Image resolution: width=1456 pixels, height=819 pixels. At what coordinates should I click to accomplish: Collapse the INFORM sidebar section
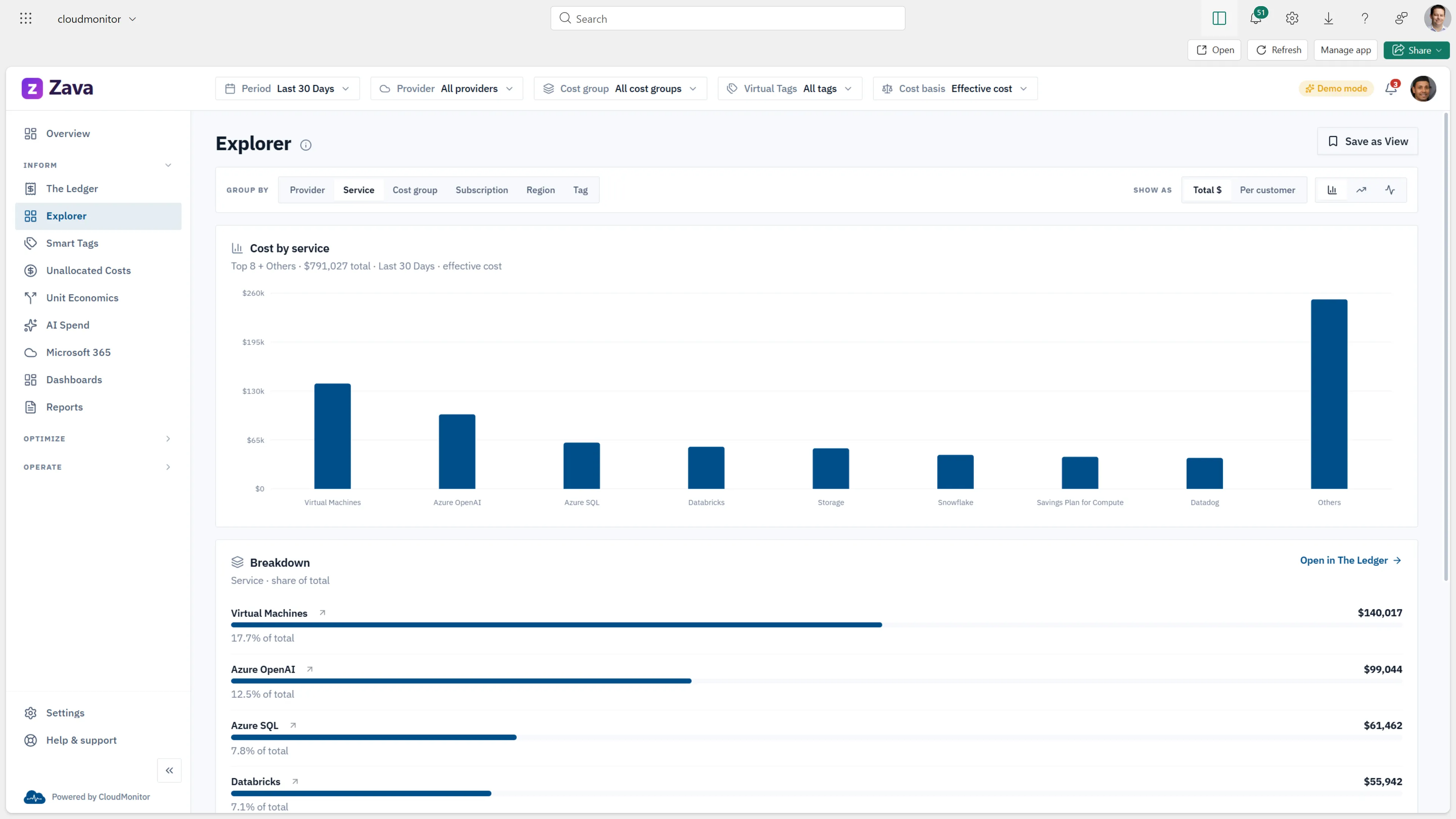click(x=97, y=165)
